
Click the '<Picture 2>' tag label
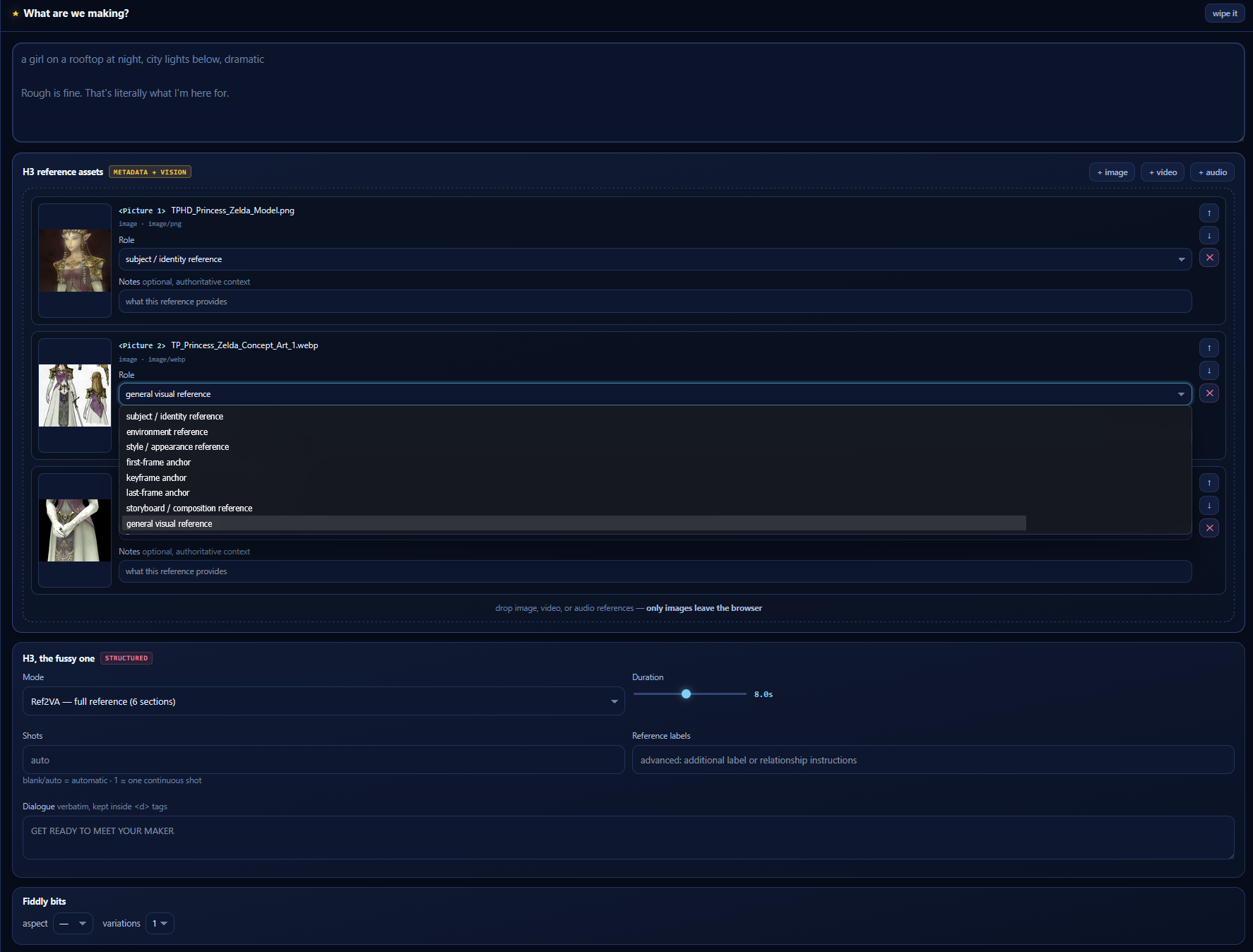coord(142,345)
